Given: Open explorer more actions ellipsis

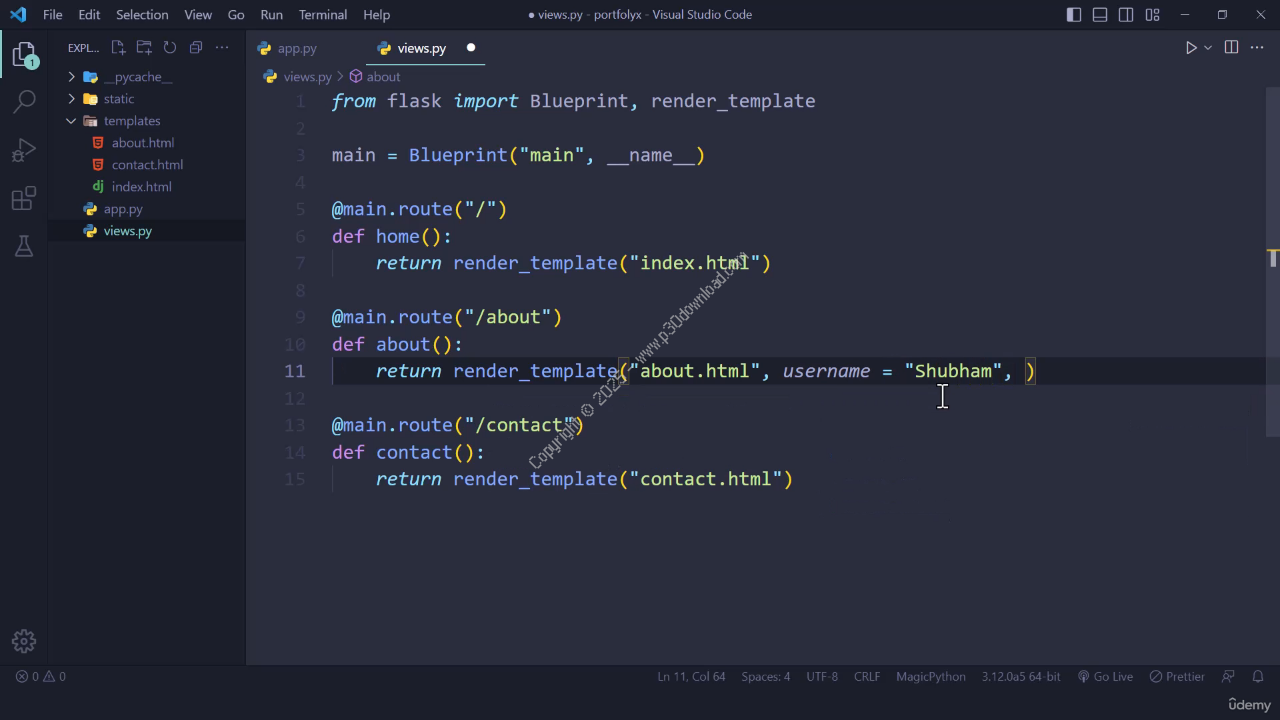Looking at the screenshot, I should click(222, 48).
